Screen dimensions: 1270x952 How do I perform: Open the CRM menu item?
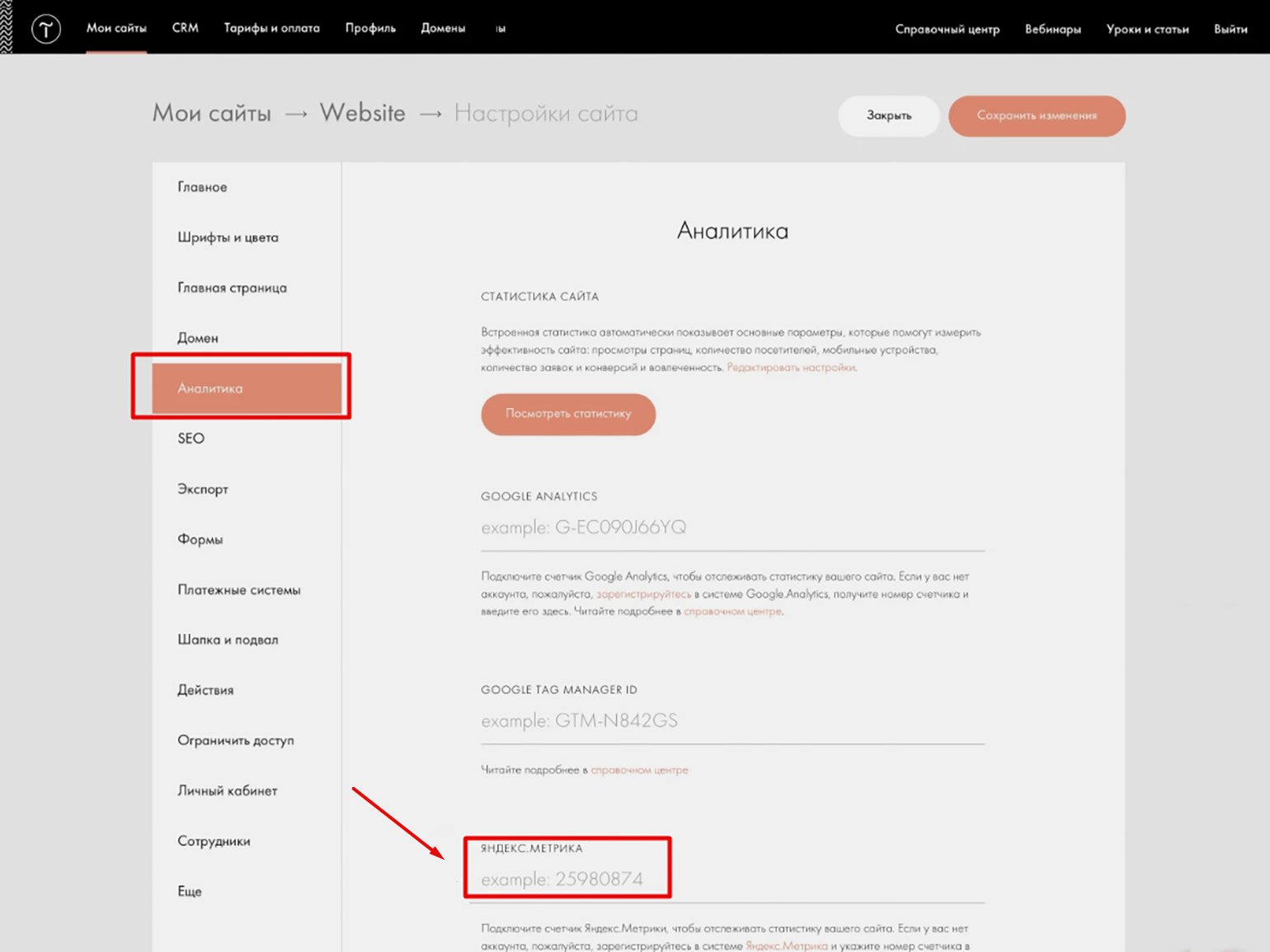click(x=185, y=28)
